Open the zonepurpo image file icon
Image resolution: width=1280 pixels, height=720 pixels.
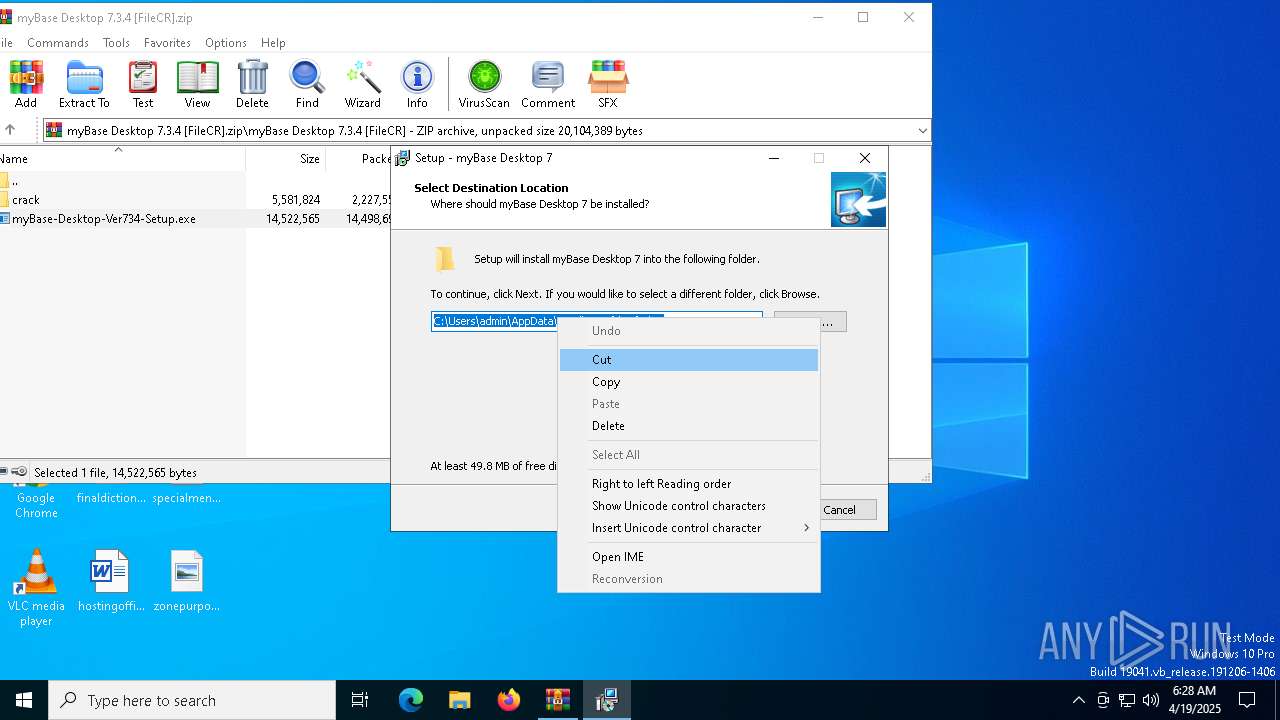pyautogui.click(x=187, y=581)
